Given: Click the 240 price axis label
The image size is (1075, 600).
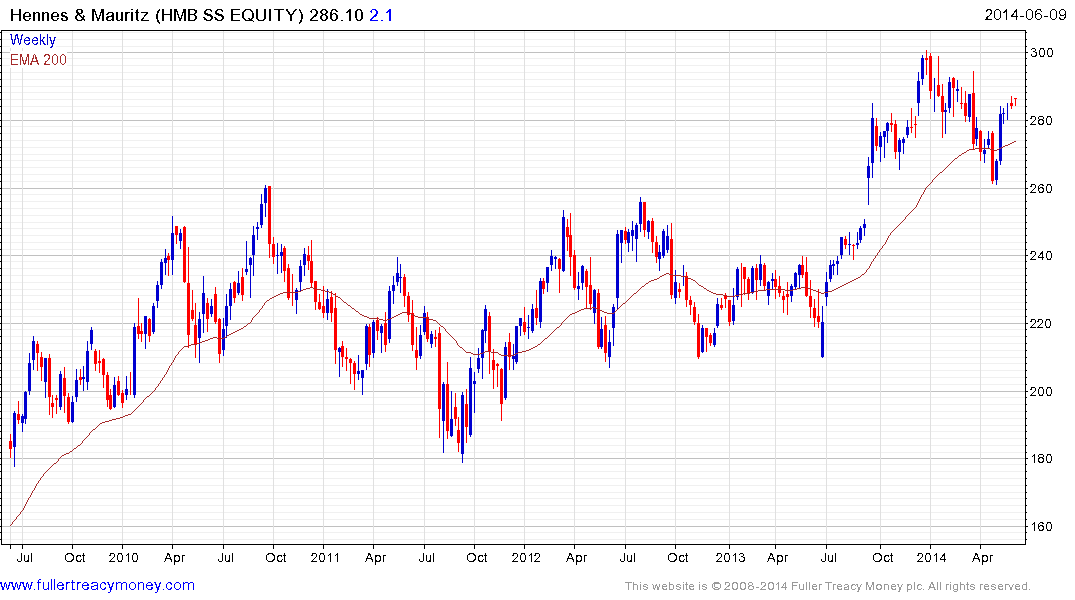Looking at the screenshot, I should pos(1042,256).
